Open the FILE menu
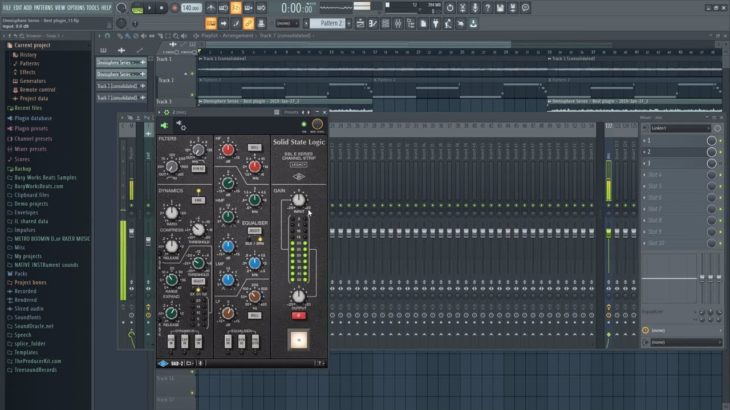The image size is (730, 410). [7, 8]
